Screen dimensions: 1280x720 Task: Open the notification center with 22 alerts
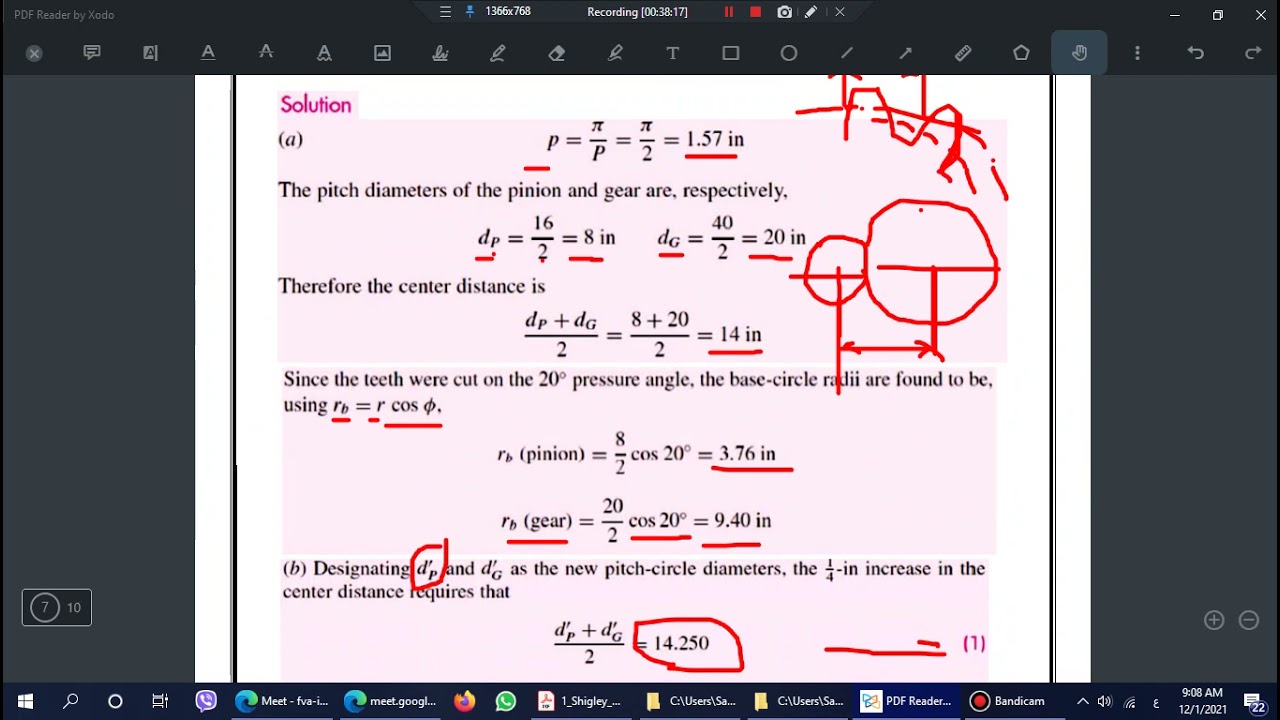1255,701
